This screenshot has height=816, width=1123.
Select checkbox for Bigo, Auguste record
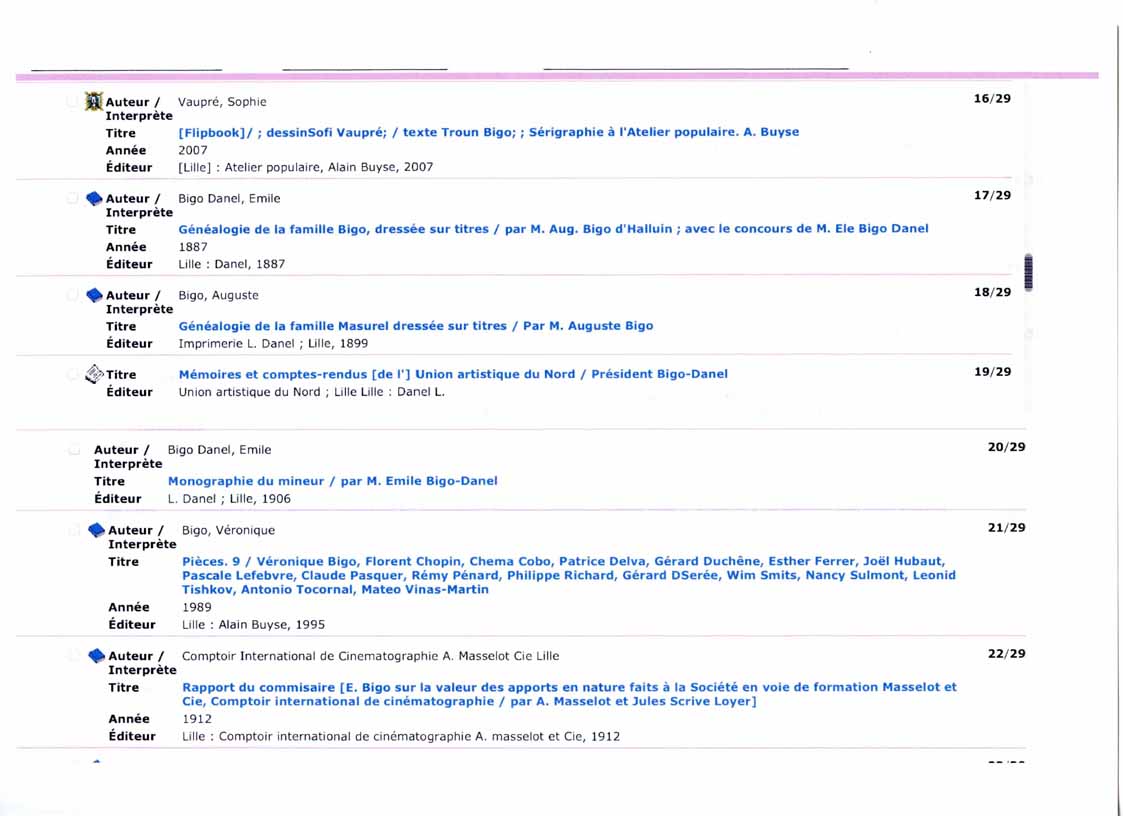72,294
